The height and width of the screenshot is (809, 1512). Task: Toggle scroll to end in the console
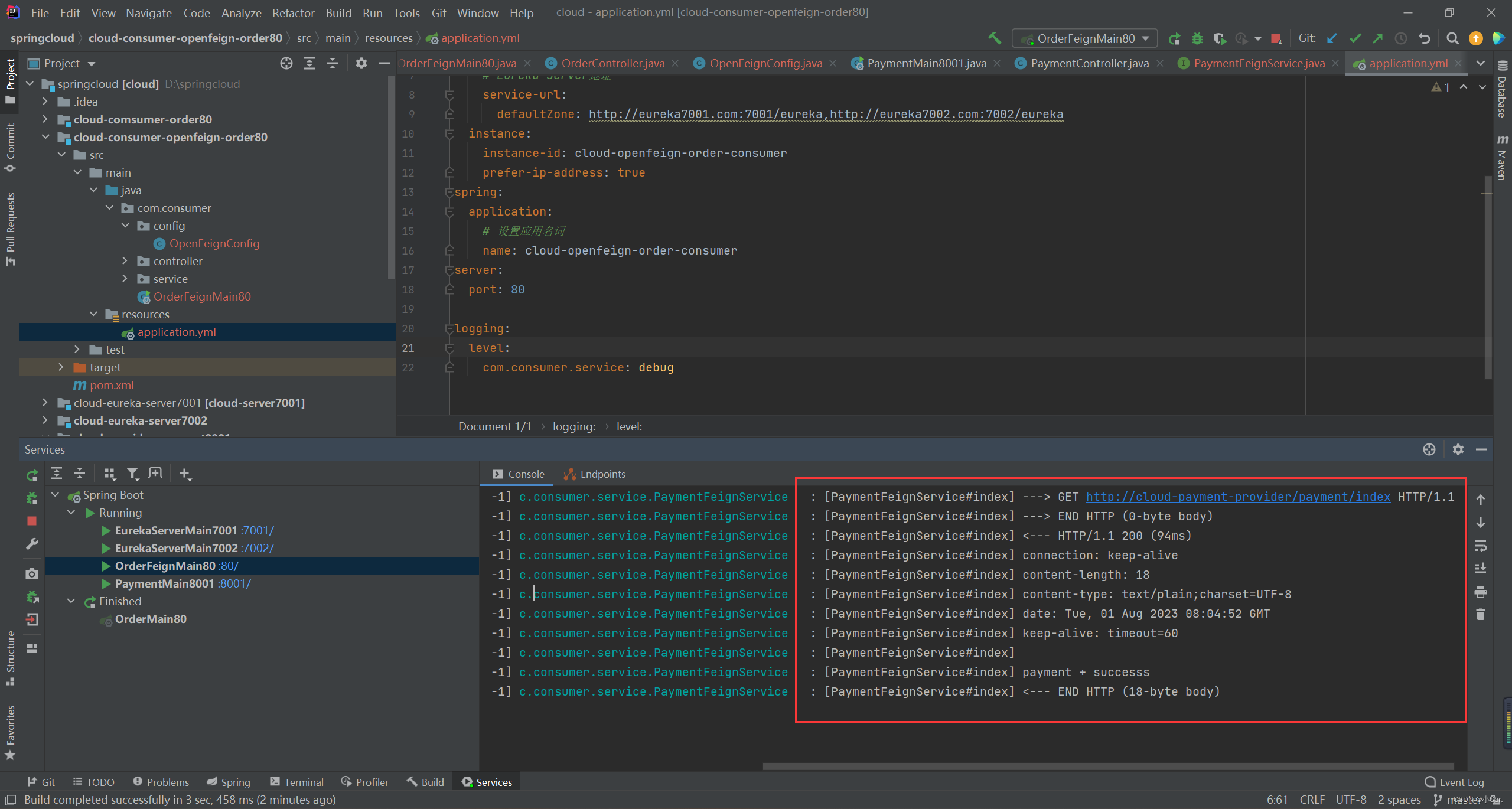[x=1480, y=569]
